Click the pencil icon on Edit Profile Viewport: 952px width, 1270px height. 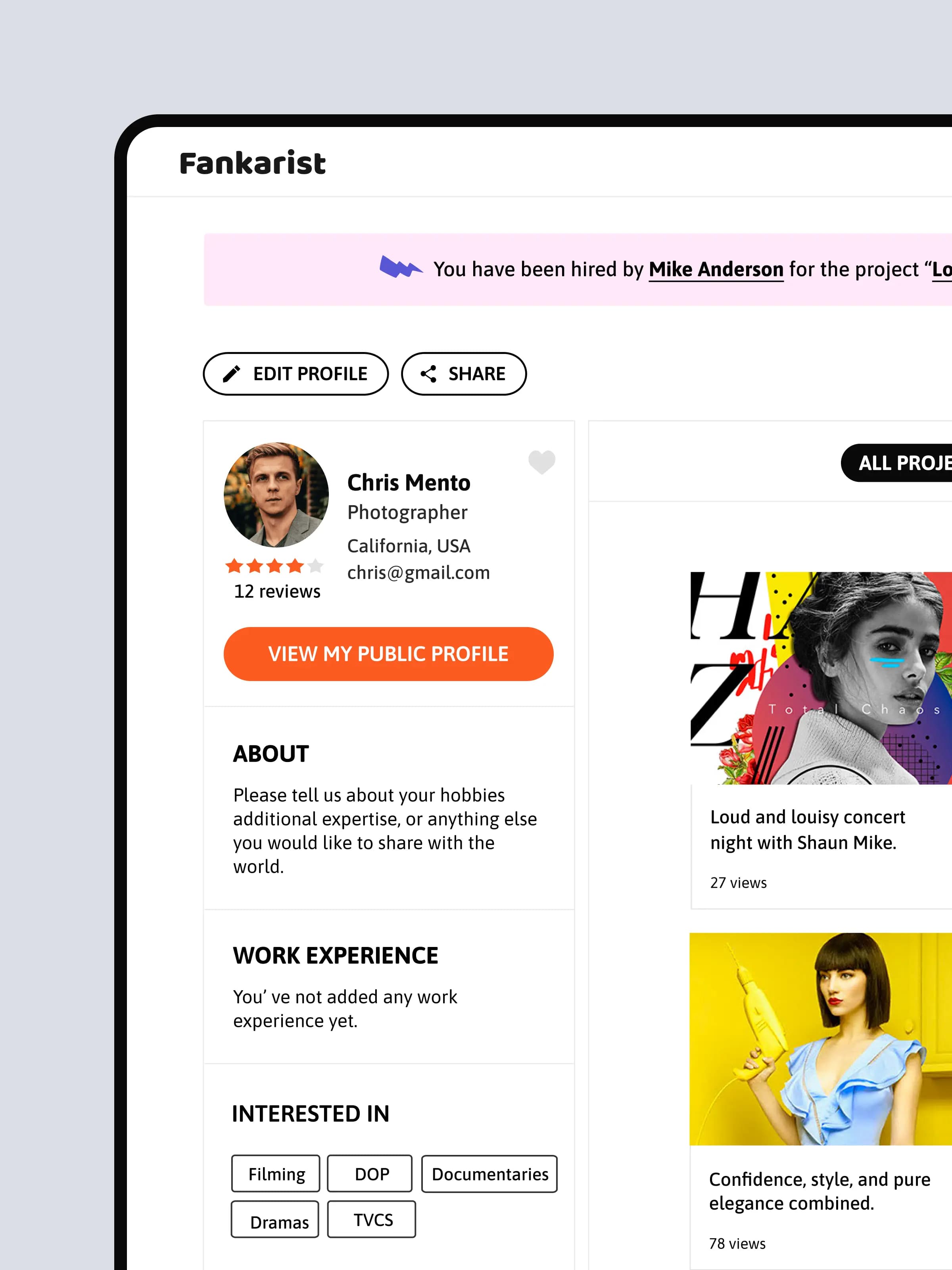(x=231, y=374)
